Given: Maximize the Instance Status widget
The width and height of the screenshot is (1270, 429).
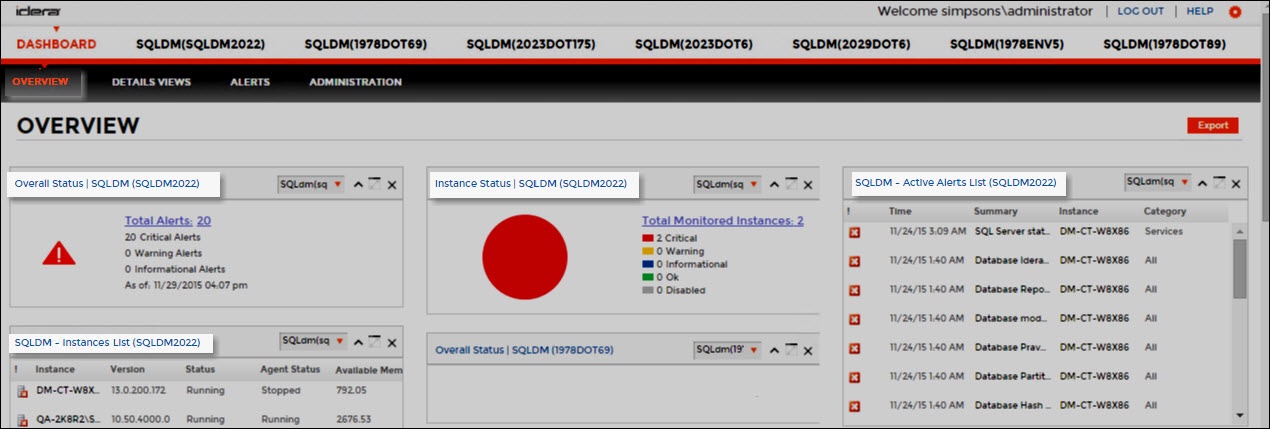Looking at the screenshot, I should pyautogui.click(x=791, y=184).
